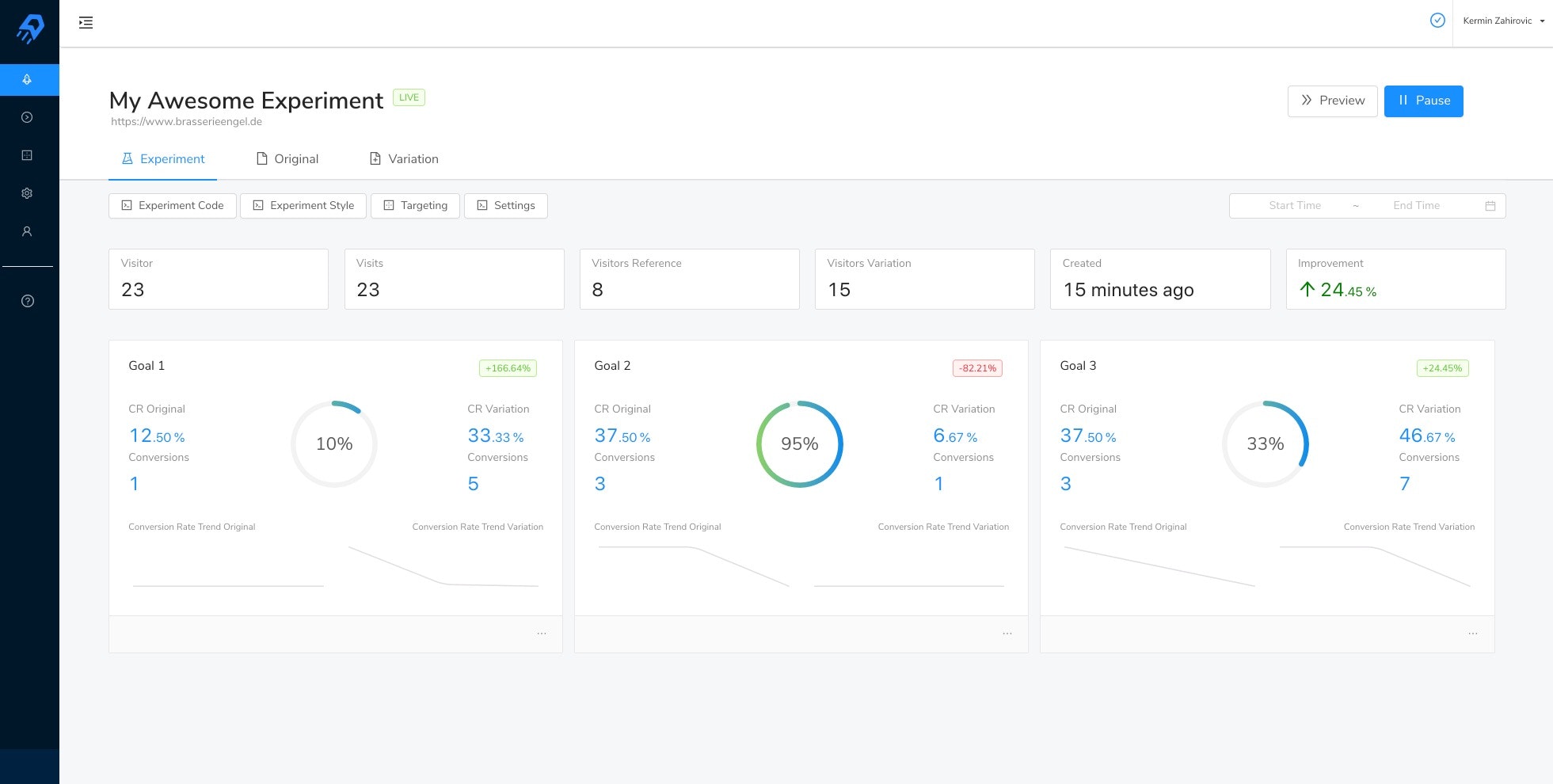Switch to the Original tab
Screen dimensions: 1553x784
point(287,159)
